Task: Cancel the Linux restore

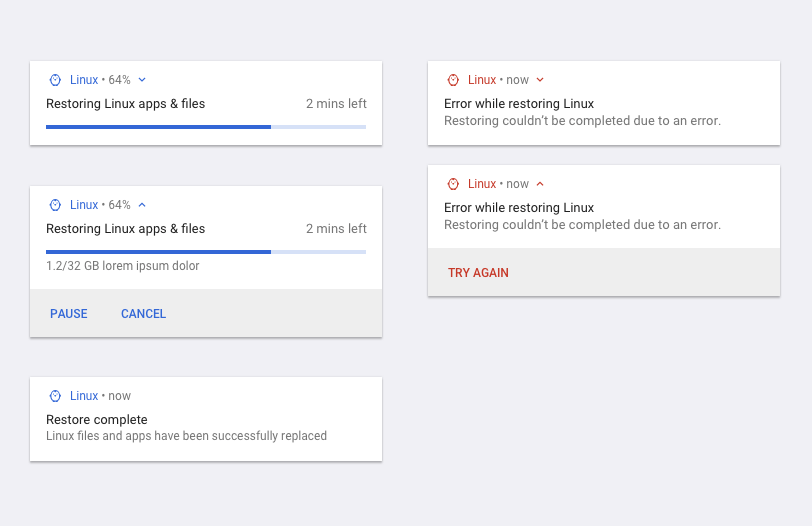Action: point(143,314)
